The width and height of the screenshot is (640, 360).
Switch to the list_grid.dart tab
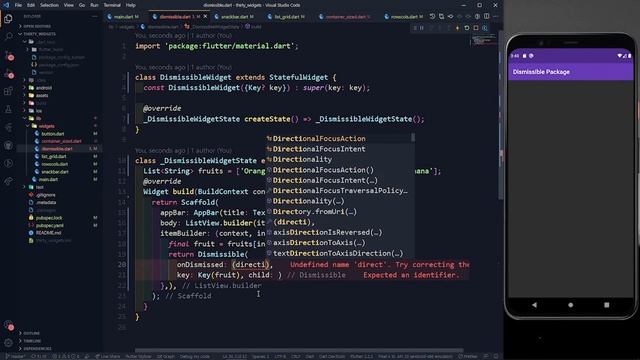point(289,17)
